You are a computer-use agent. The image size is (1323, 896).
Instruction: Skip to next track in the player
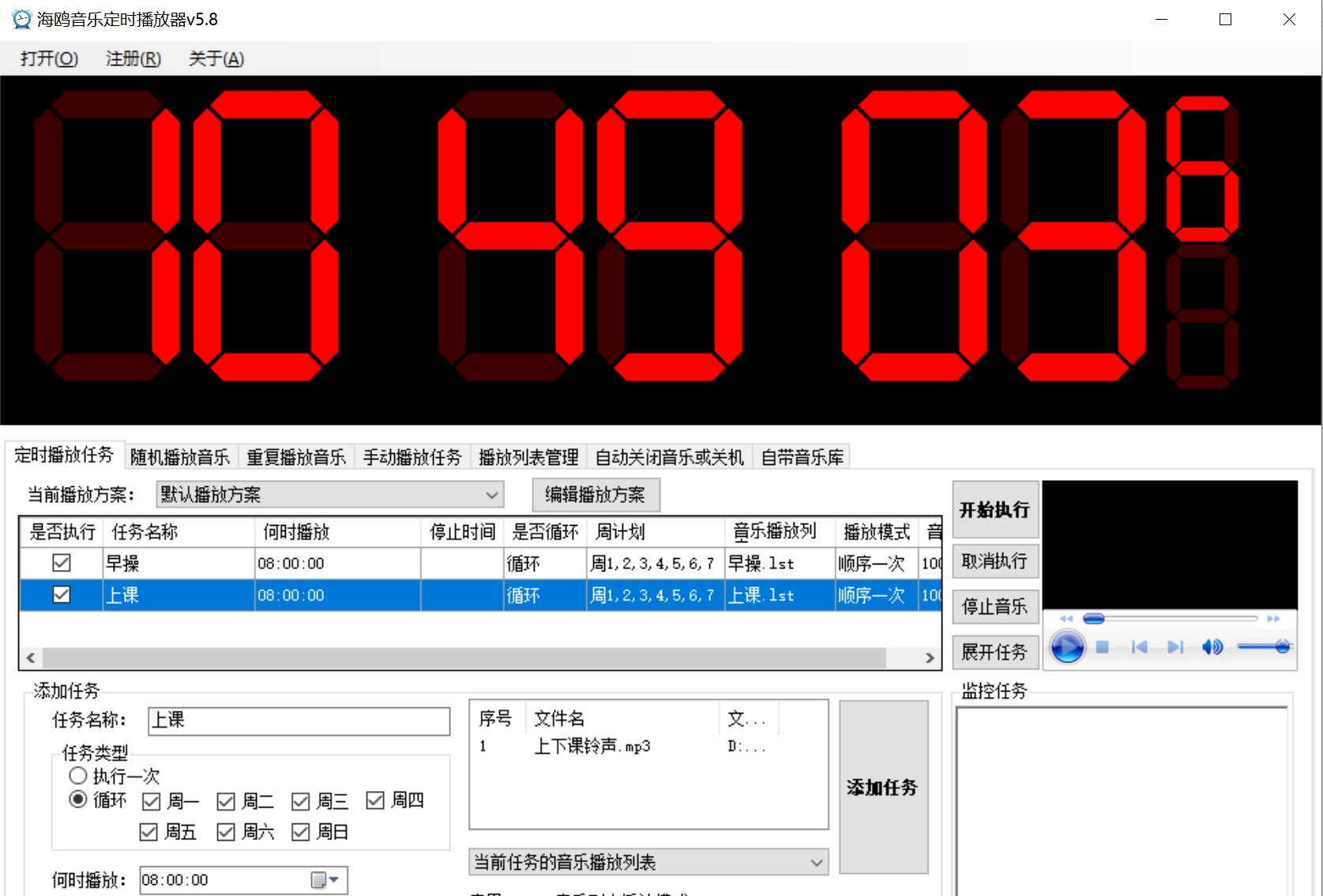(1175, 647)
